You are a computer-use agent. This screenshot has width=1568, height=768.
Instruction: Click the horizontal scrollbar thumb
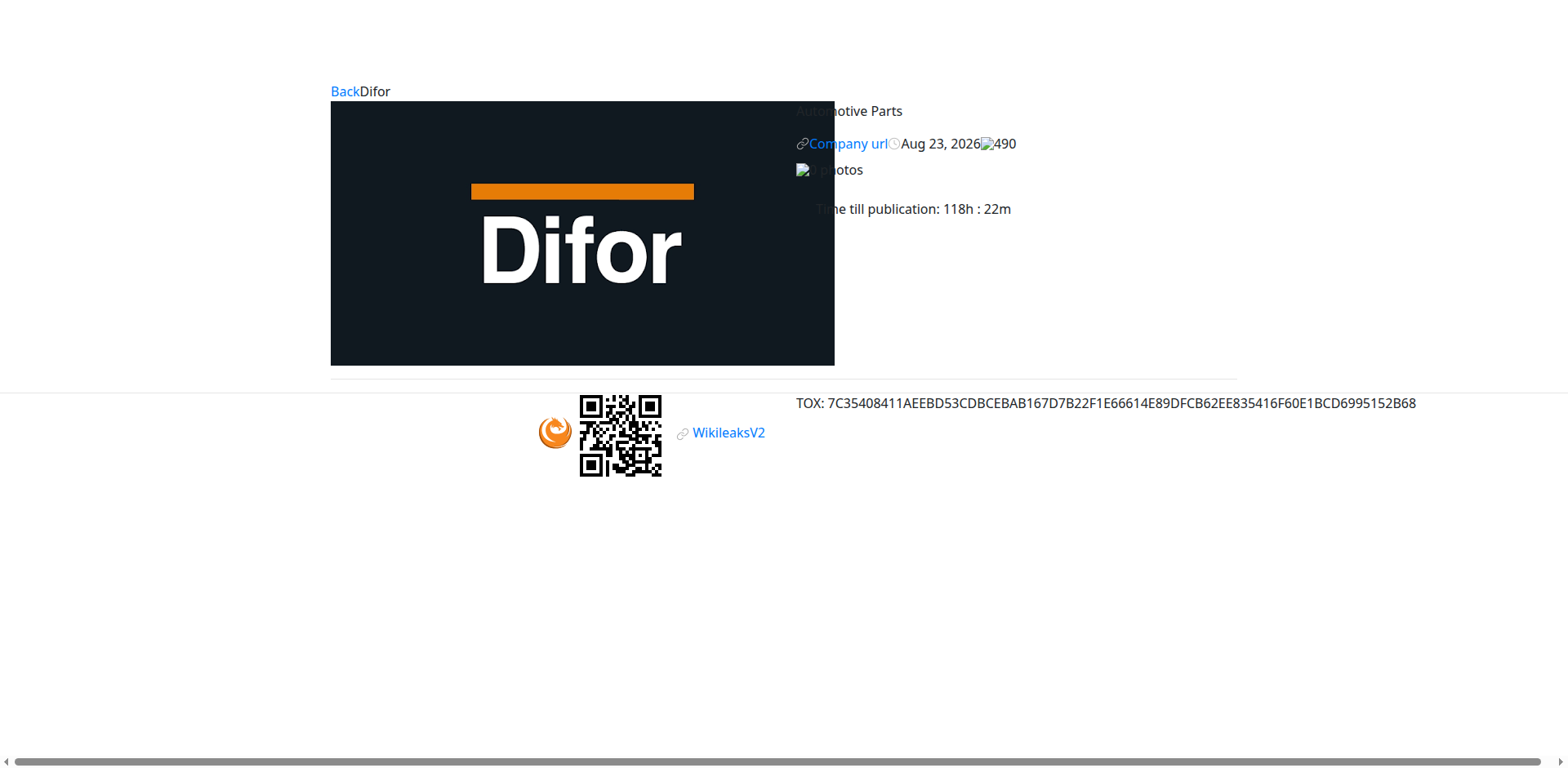click(x=777, y=761)
